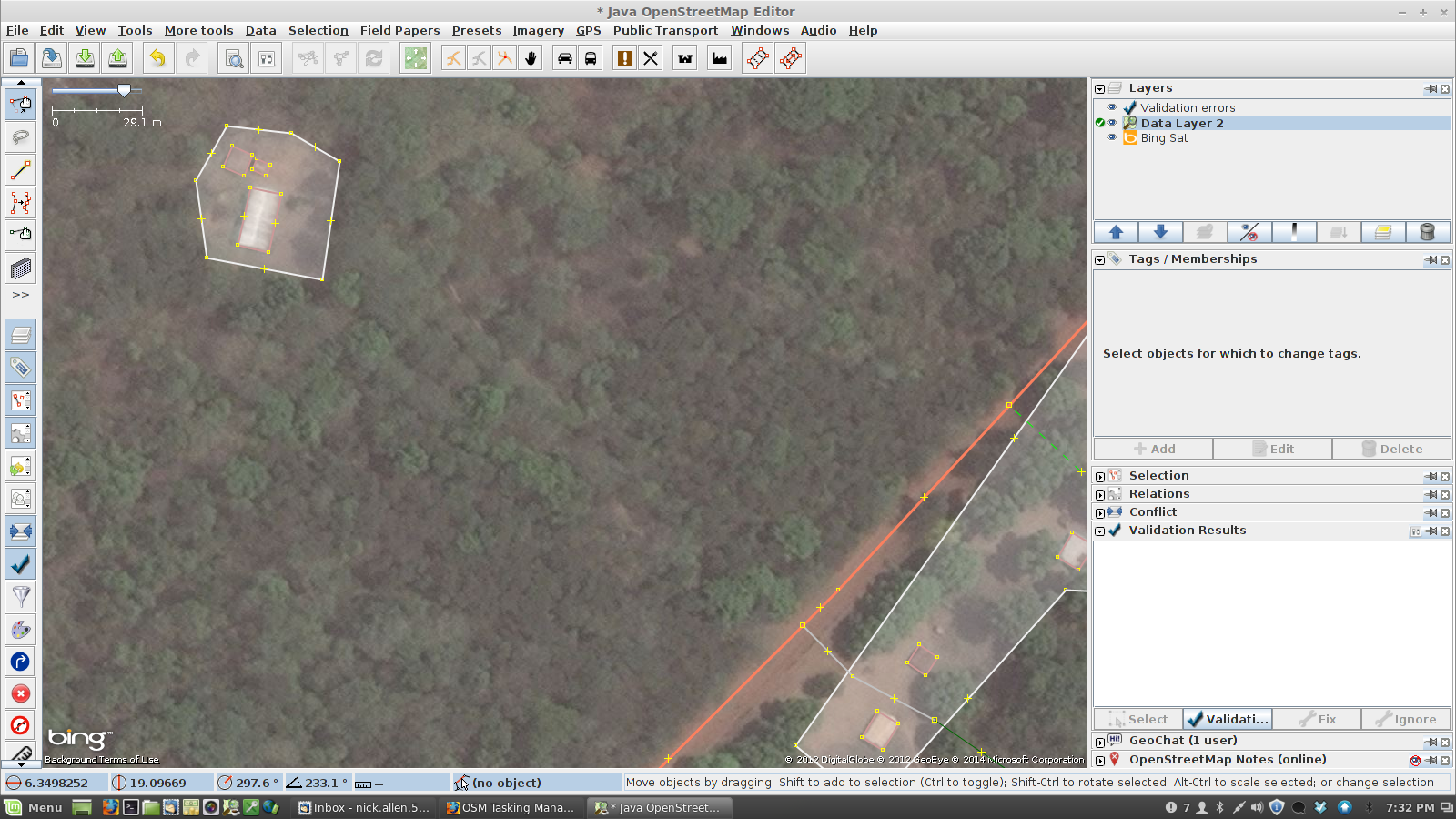Open the search objects tool
1456x819 pixels.
pyautogui.click(x=234, y=58)
